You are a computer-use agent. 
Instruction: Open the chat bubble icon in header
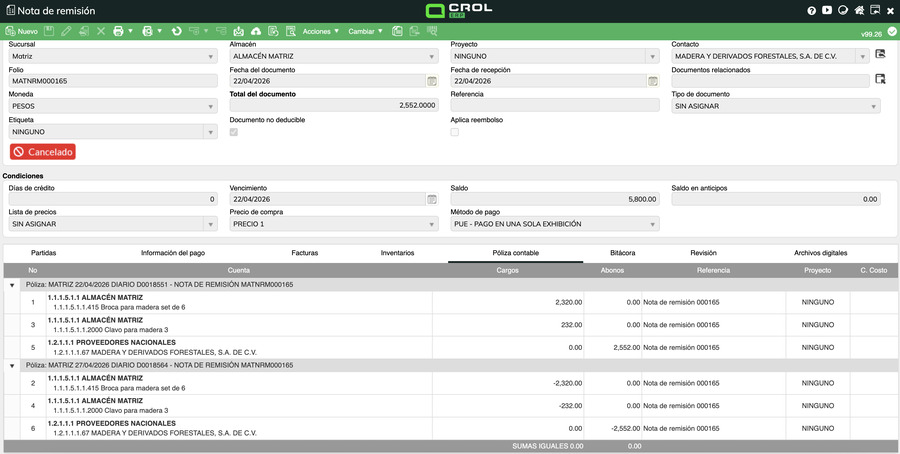coord(844,11)
